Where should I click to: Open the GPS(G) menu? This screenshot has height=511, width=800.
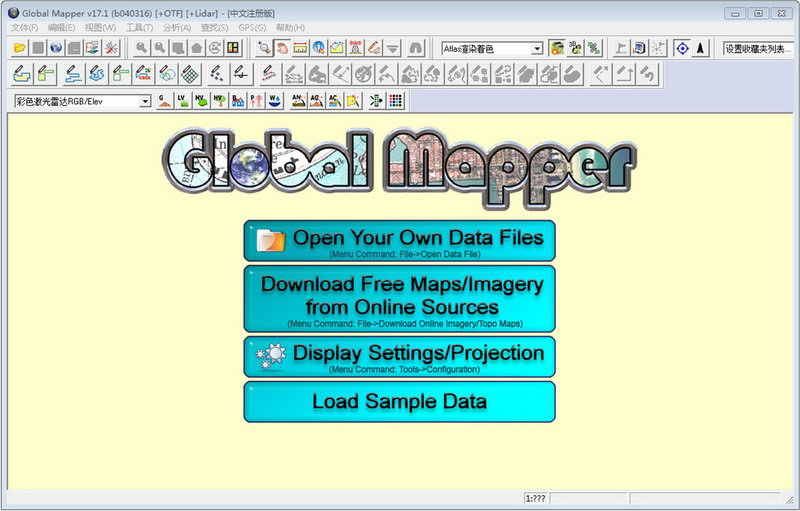pyautogui.click(x=252, y=28)
